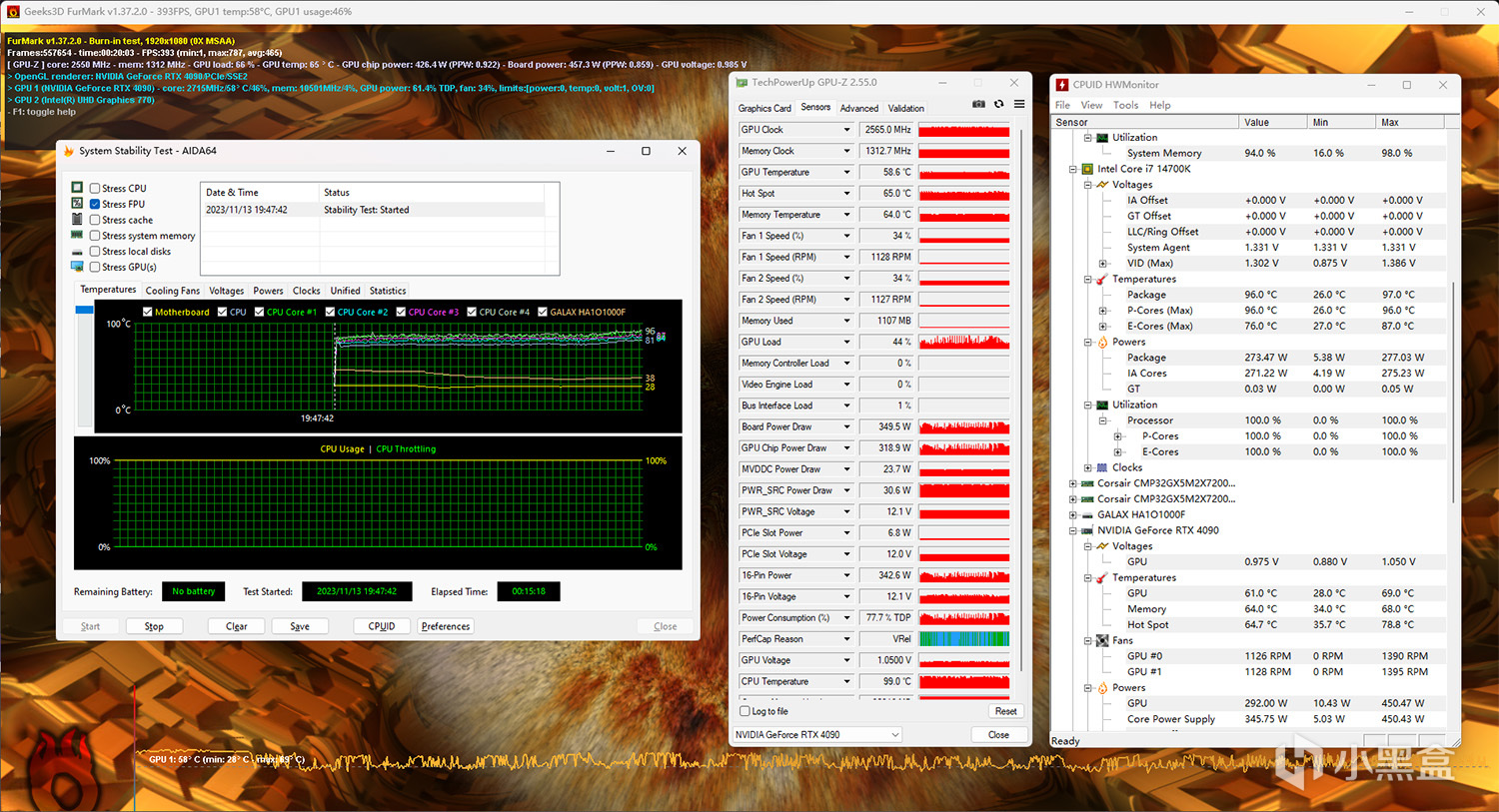
Task: Click the Geeks3D FurMark title bar icon
Action: tap(13, 12)
